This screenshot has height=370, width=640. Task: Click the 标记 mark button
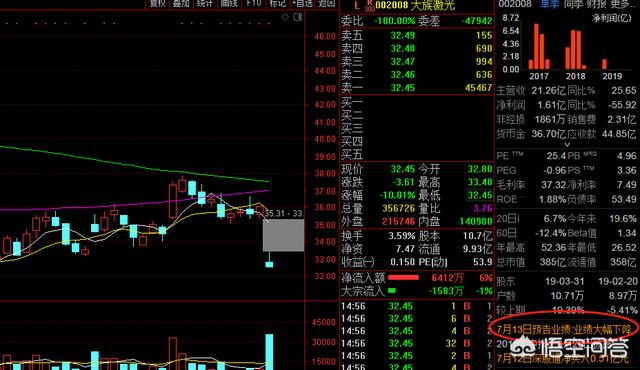point(277,4)
